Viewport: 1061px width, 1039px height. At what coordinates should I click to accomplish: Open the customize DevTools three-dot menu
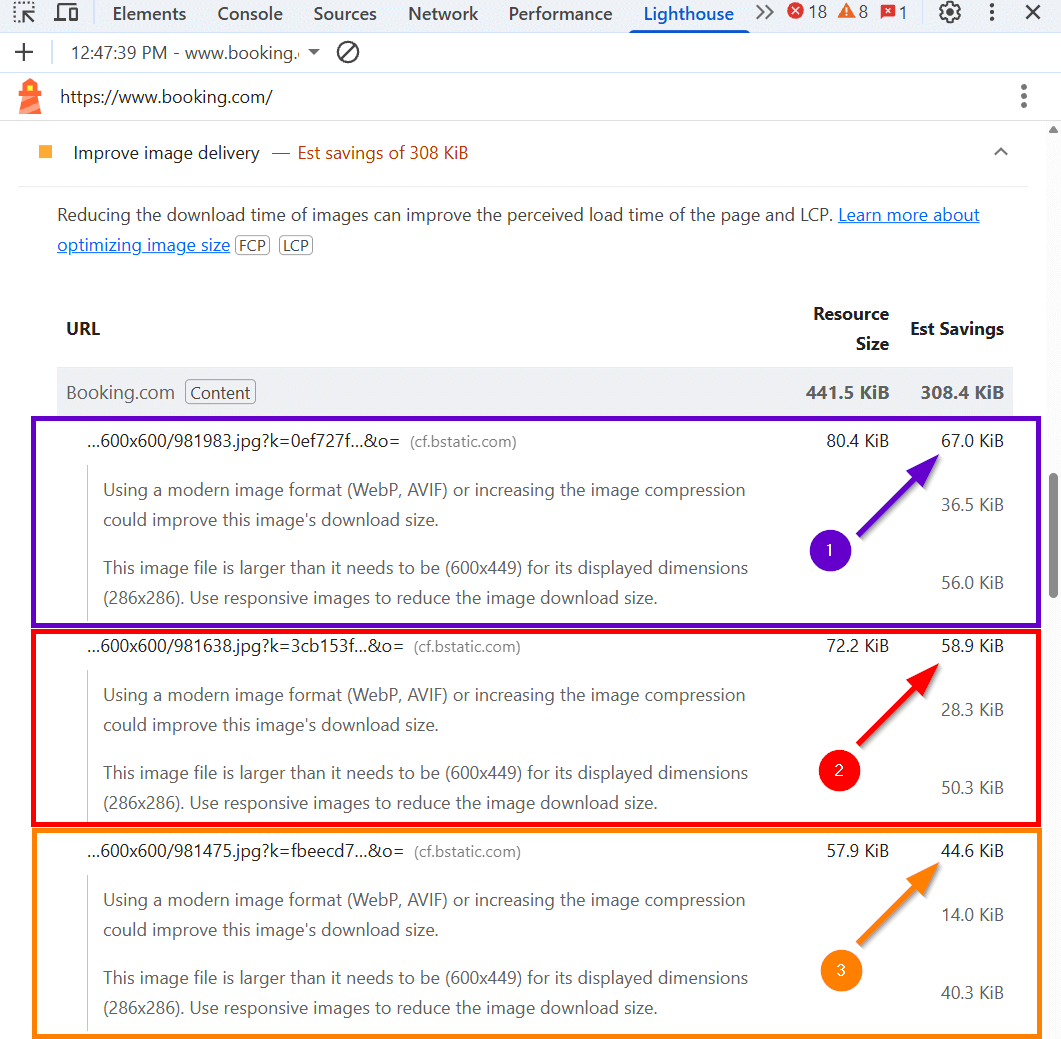pos(991,13)
